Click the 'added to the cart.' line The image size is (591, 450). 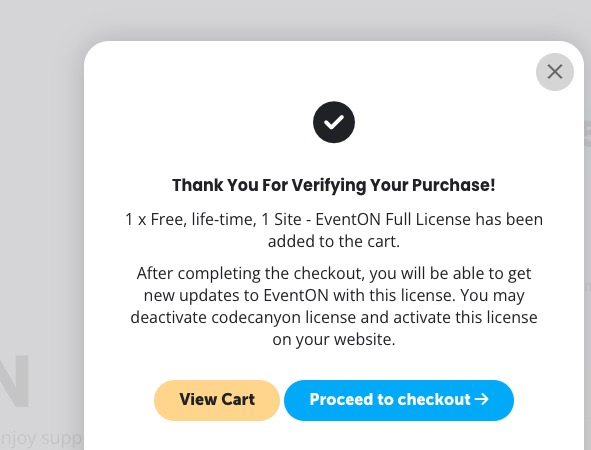[x=334, y=241]
